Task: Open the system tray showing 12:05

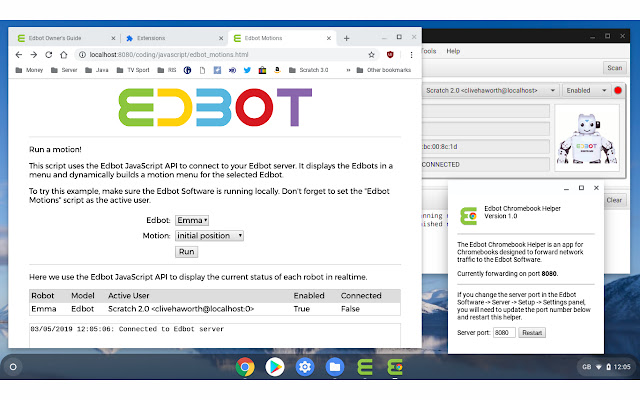Action: 606,367
